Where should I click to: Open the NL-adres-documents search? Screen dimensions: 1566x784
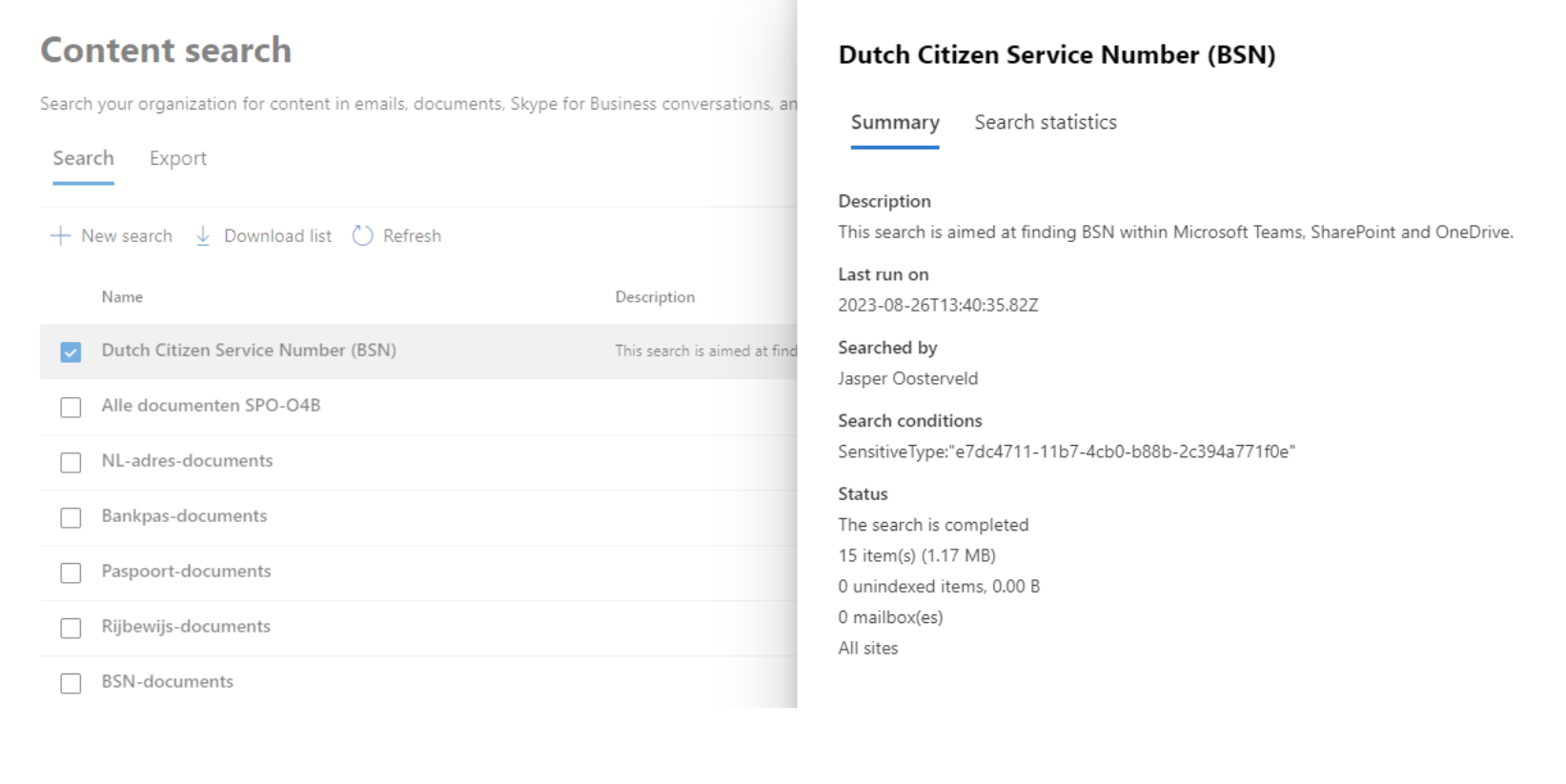pos(187,460)
